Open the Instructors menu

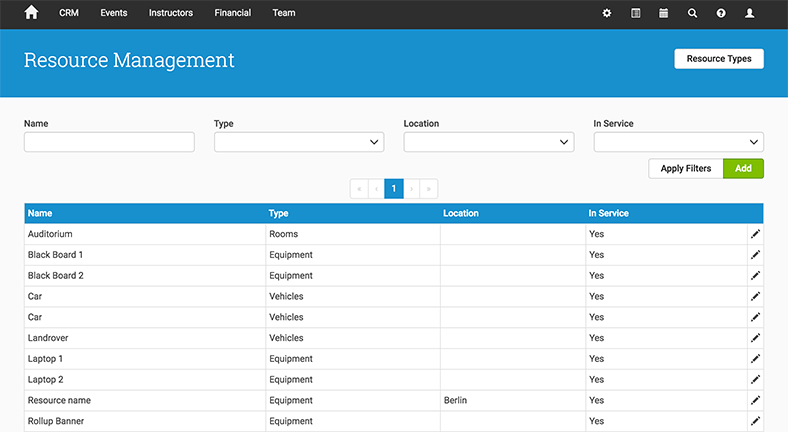pos(171,13)
